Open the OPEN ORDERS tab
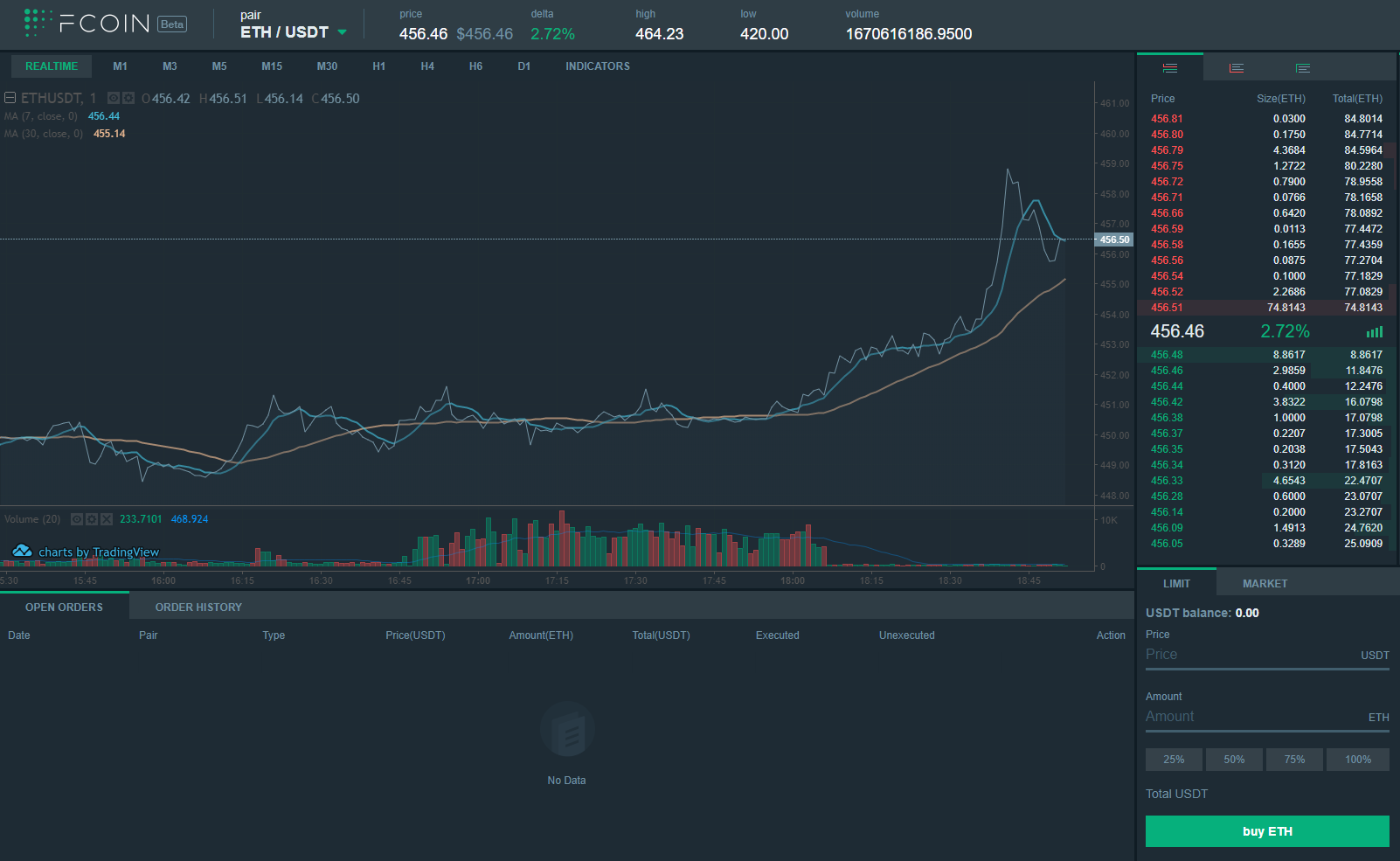This screenshot has height=861, width=1400. tap(64, 607)
